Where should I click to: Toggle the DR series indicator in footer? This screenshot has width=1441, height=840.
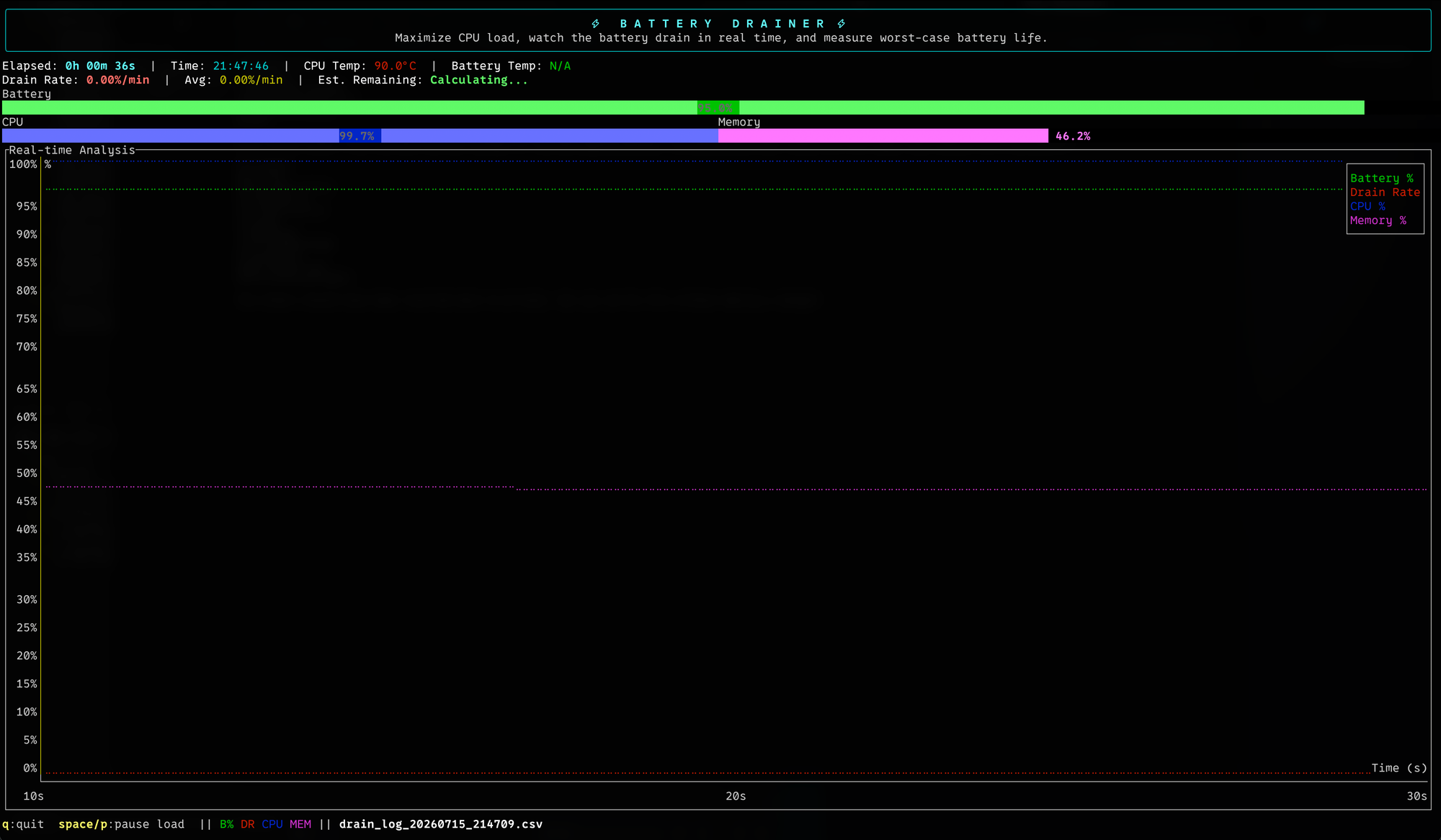(248, 824)
